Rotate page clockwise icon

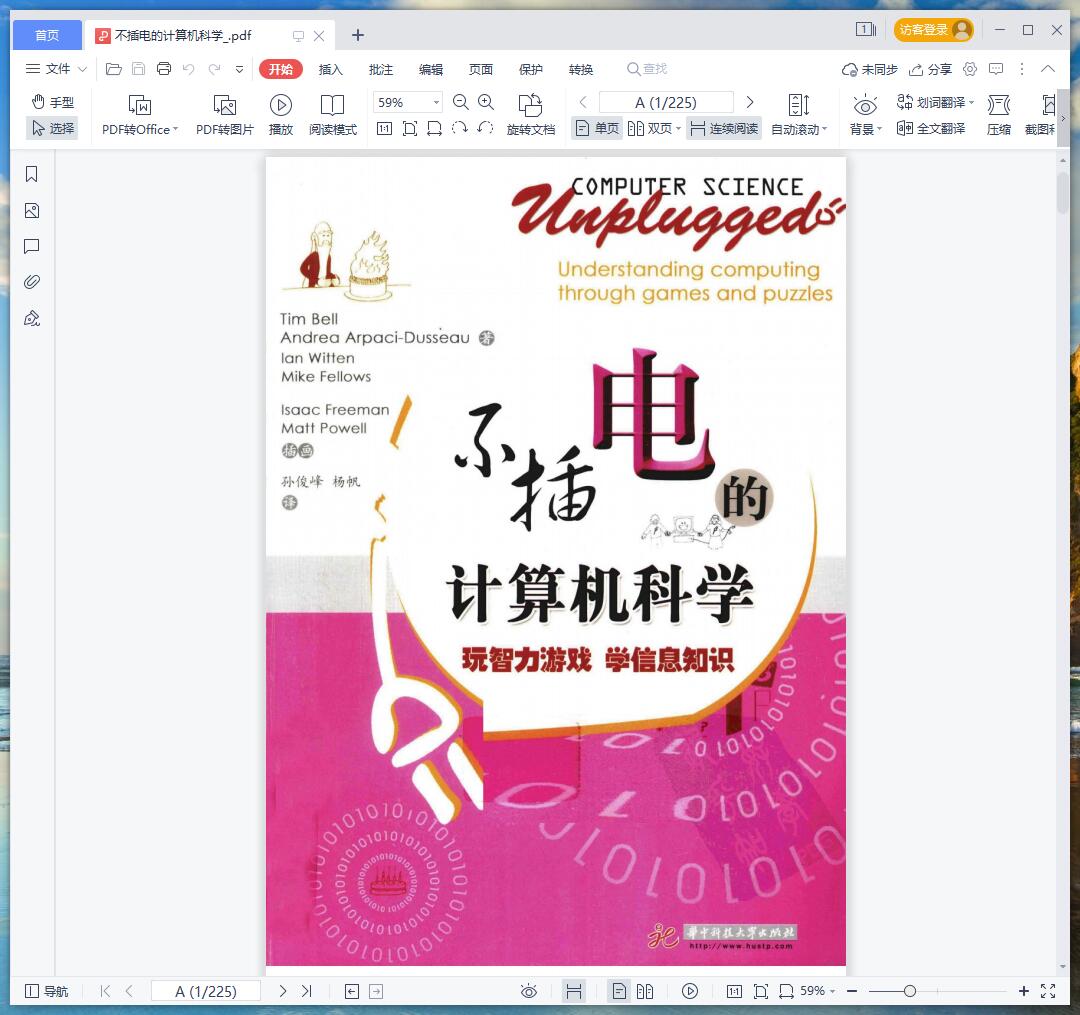tap(459, 129)
